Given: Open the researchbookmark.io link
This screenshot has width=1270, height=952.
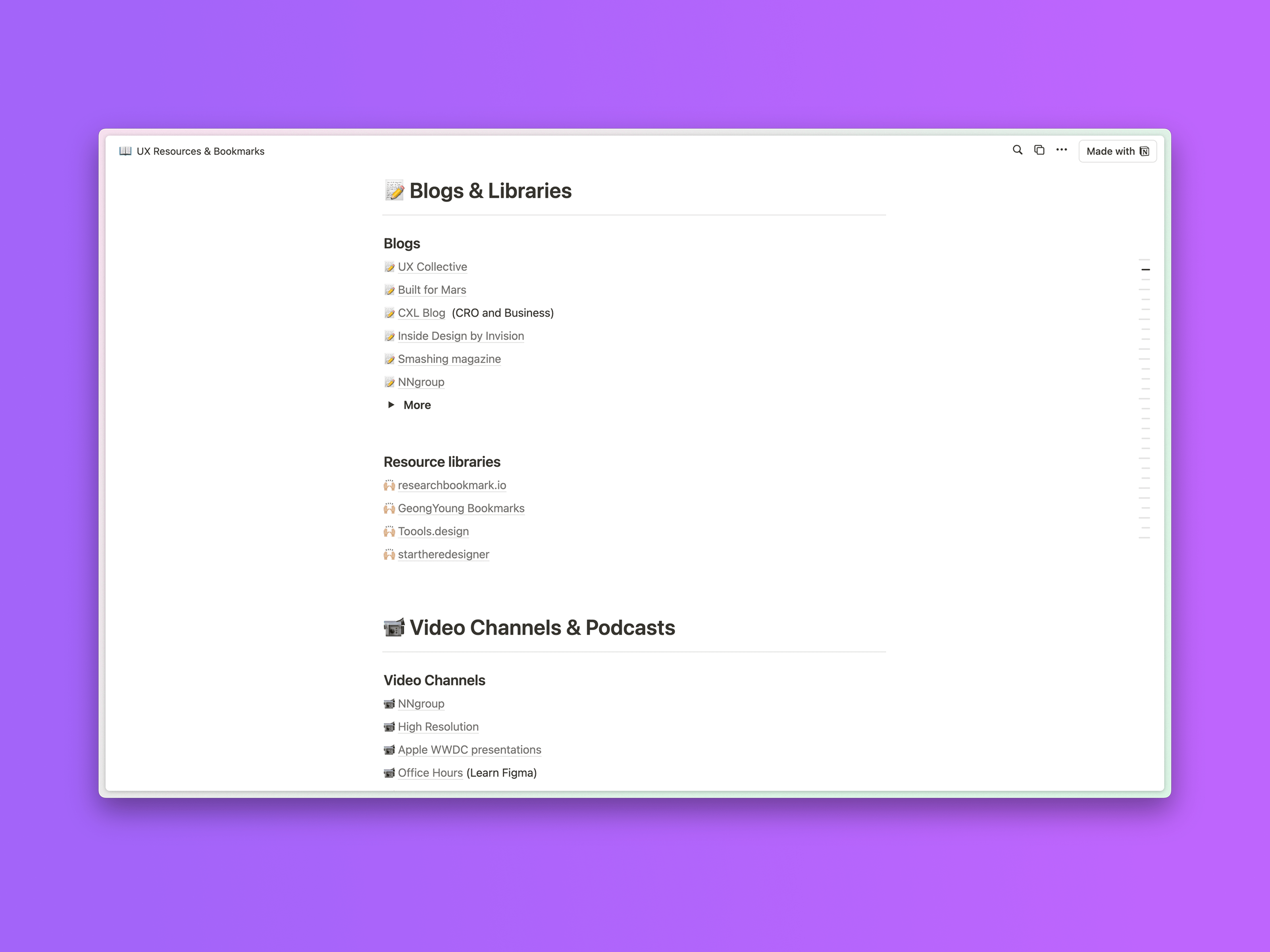Looking at the screenshot, I should (x=452, y=486).
